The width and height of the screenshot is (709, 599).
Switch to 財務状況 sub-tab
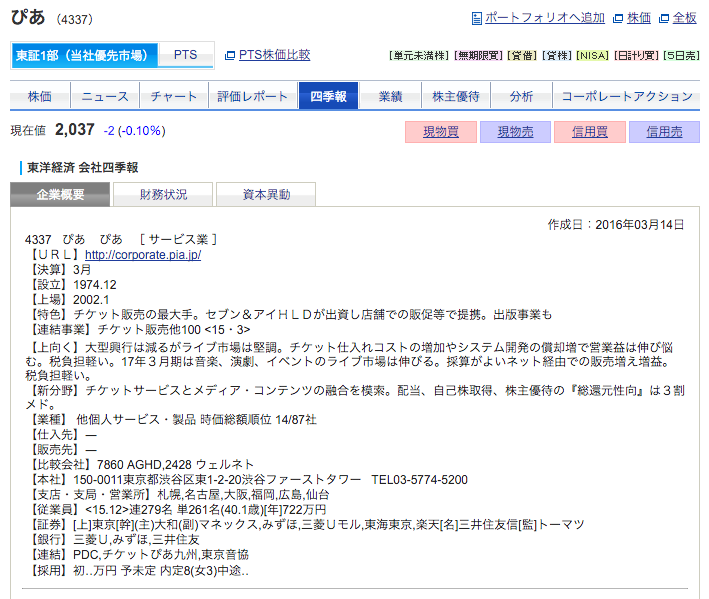(163, 194)
